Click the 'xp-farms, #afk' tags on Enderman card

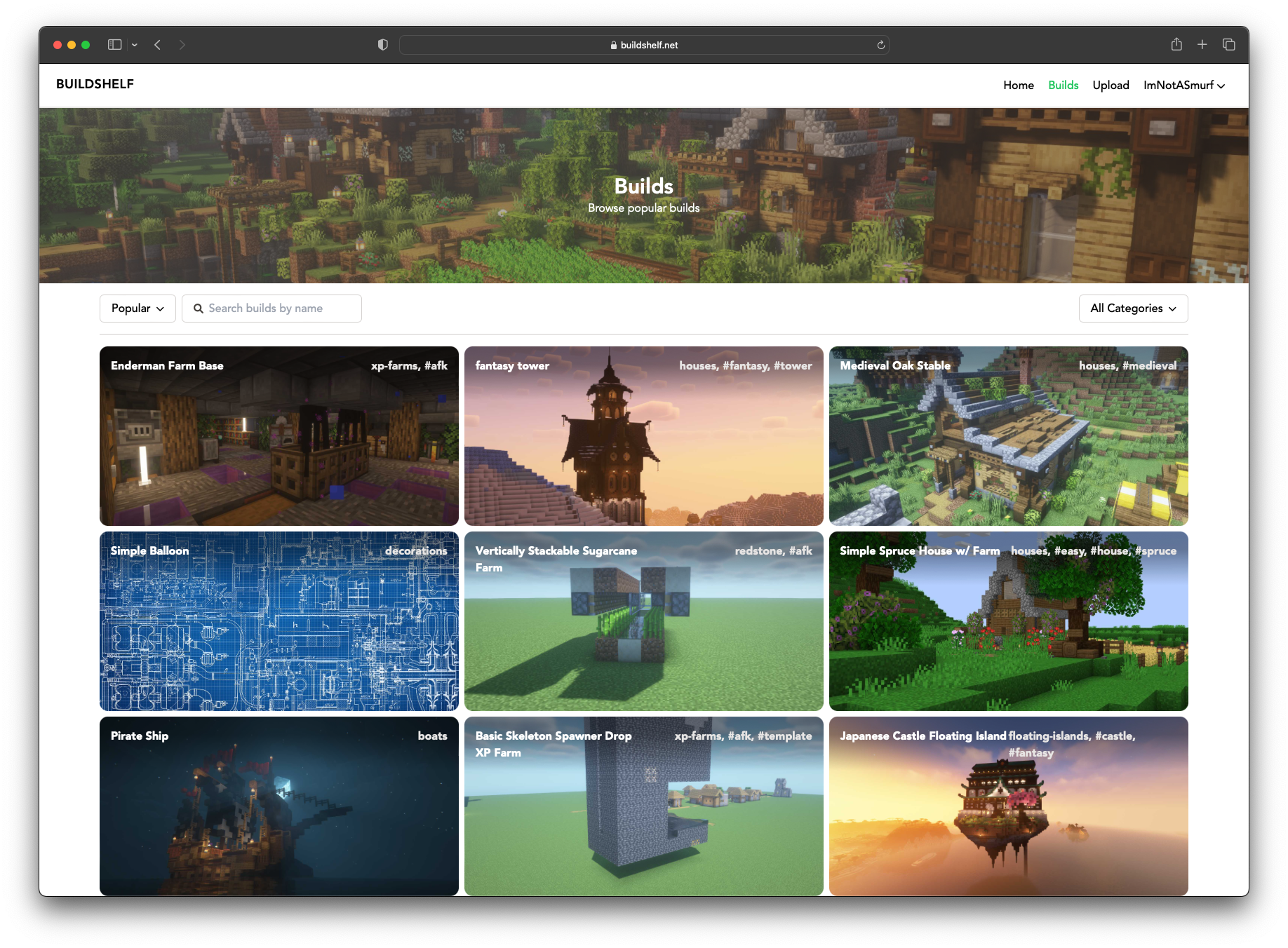[409, 365]
